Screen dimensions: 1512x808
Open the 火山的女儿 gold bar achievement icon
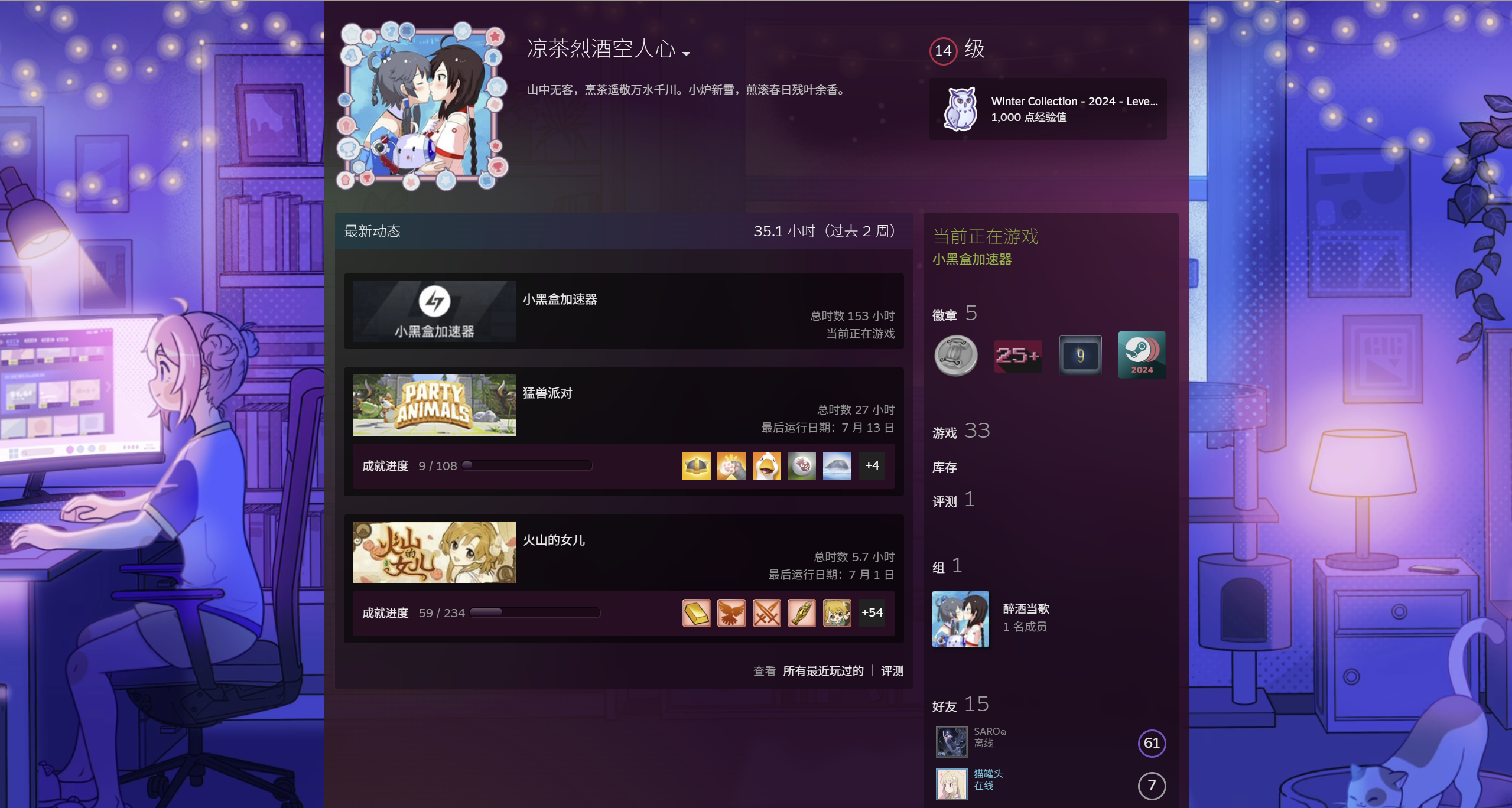tap(696, 613)
